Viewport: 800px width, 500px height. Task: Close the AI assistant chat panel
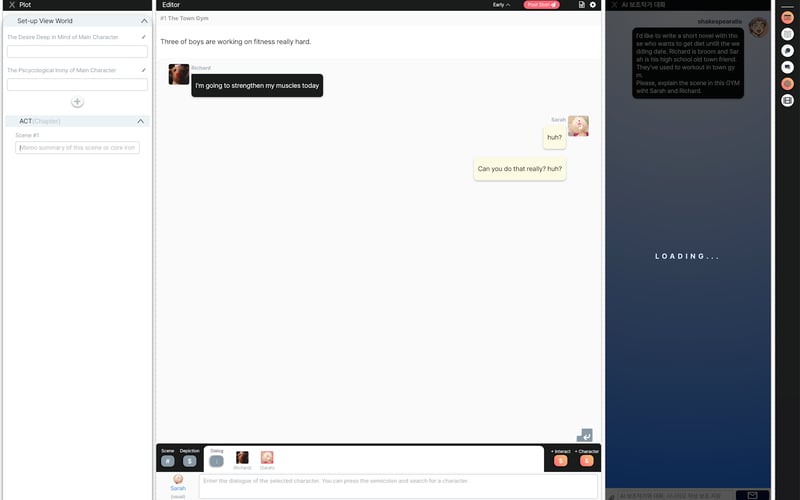click(614, 5)
